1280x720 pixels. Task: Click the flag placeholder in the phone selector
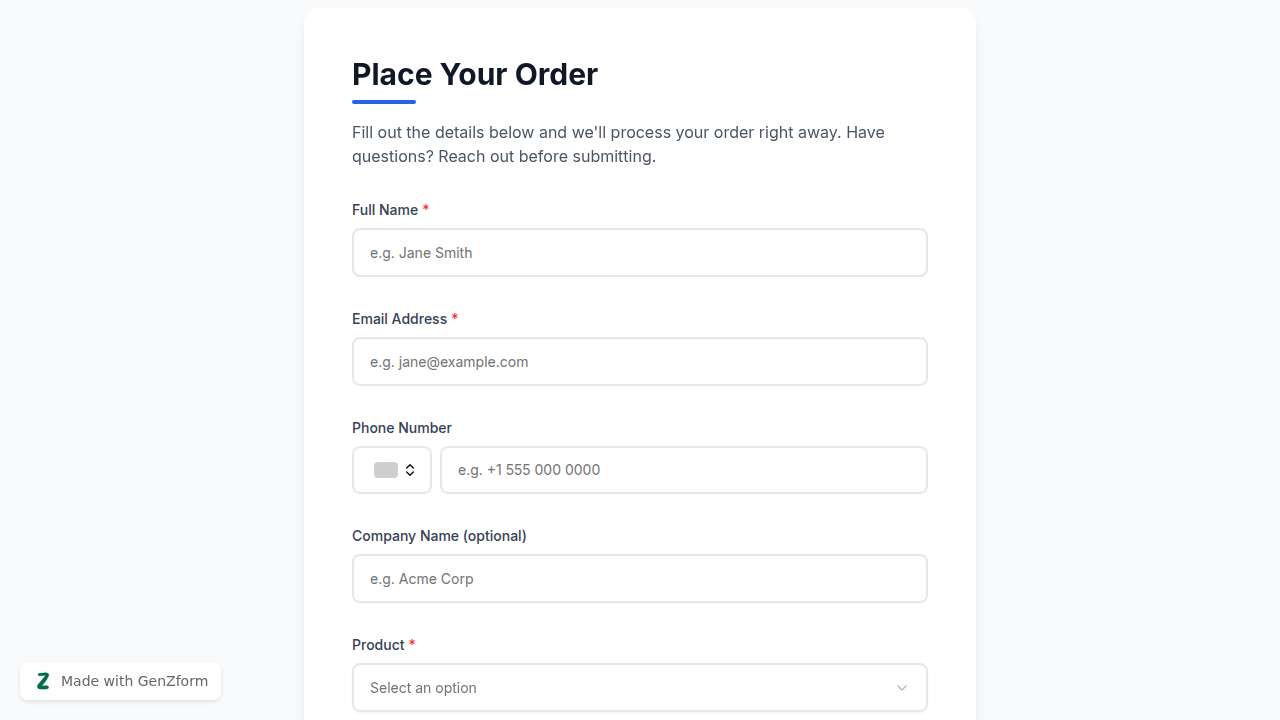386,470
